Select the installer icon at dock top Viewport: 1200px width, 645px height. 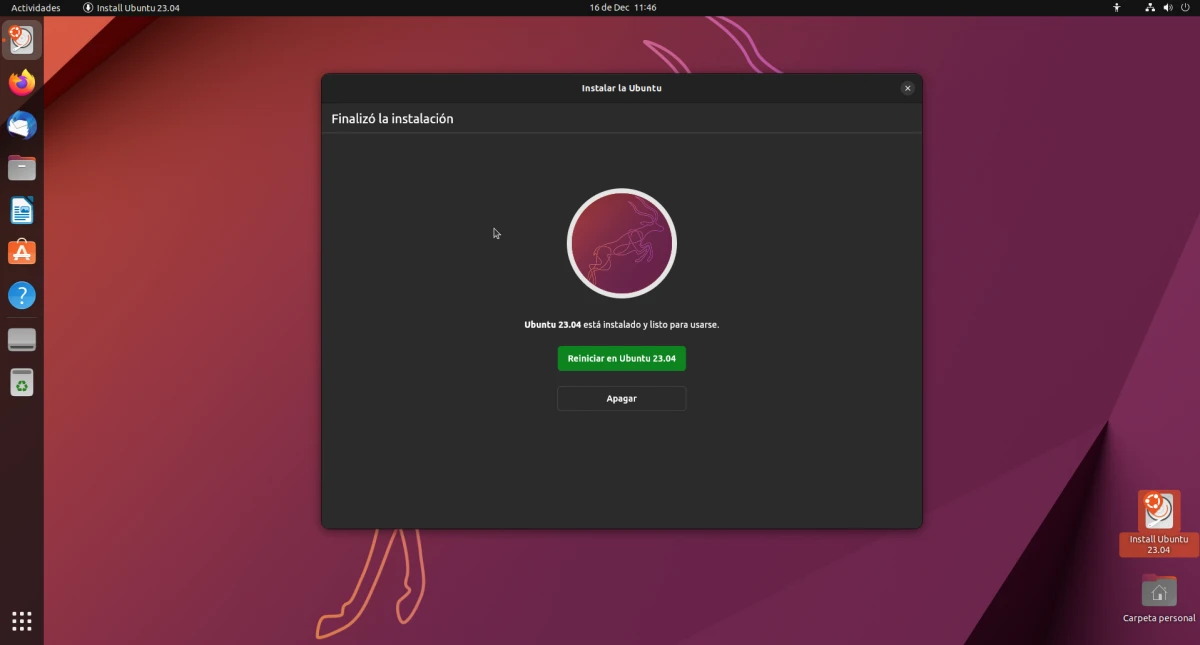pyautogui.click(x=22, y=40)
